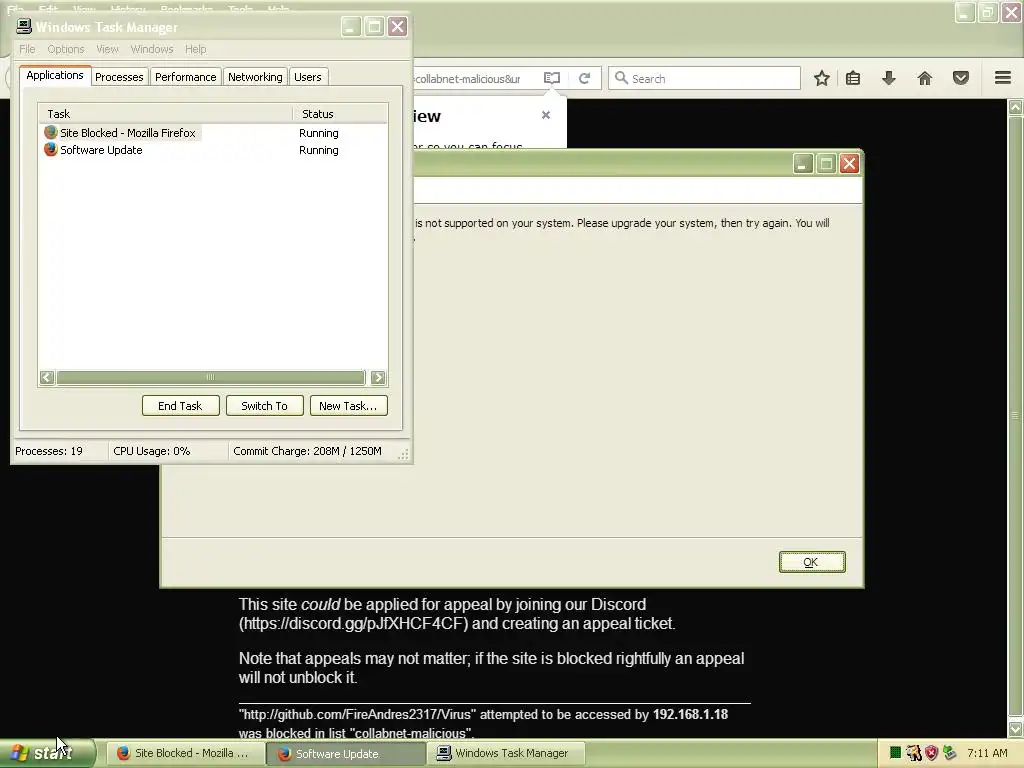Open the Task Manager Help menu
Viewport: 1024px width, 768px height.
pyautogui.click(x=195, y=49)
